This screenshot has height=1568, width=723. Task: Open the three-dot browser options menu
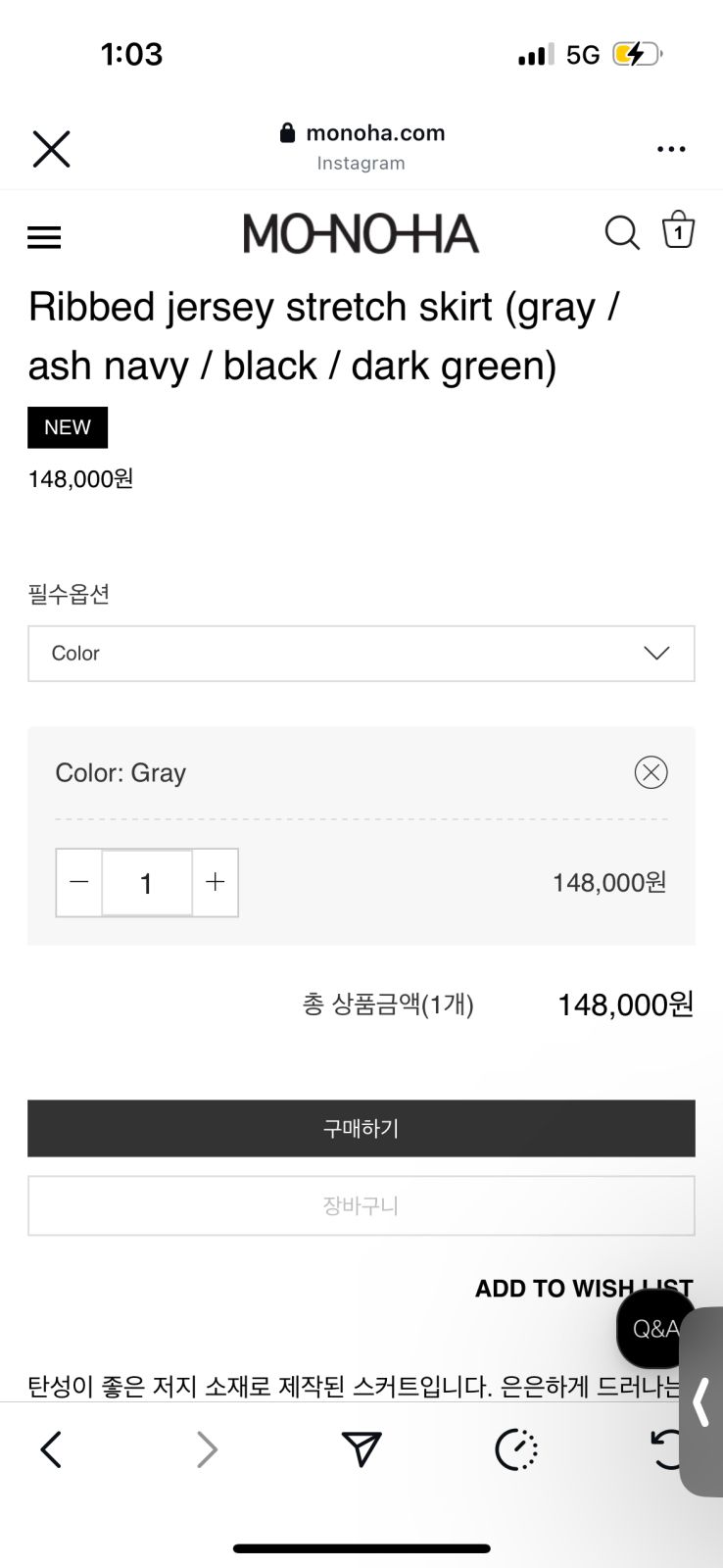pyautogui.click(x=671, y=149)
